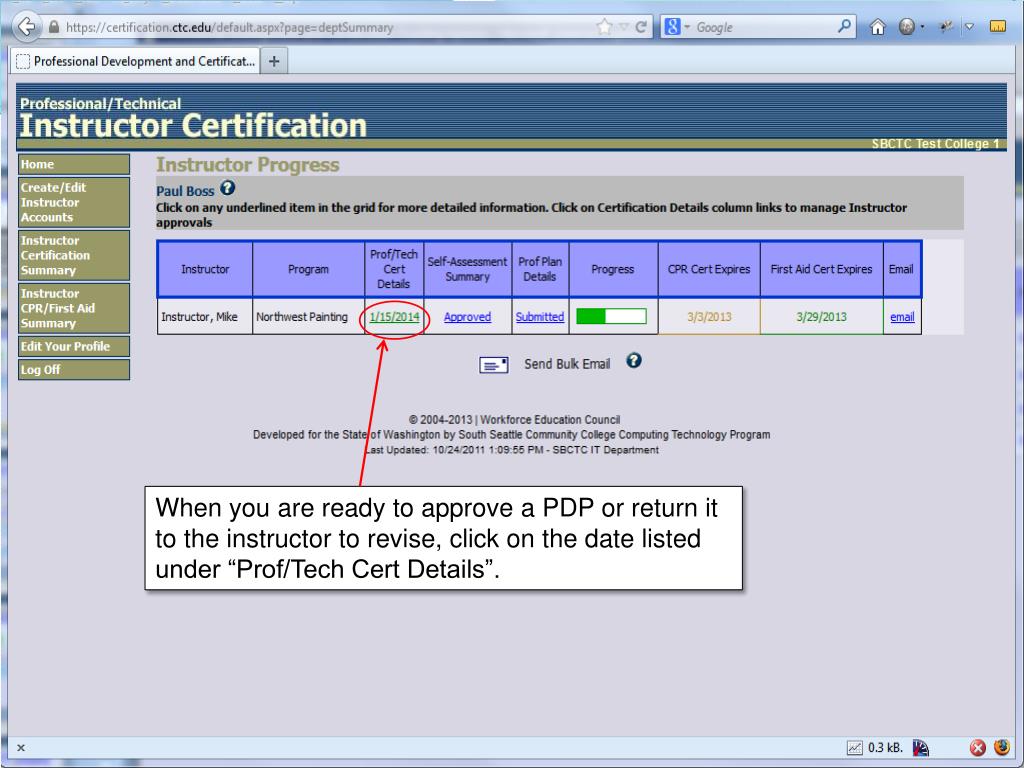Click the Northwest Painting program cell
1024x768 pixels.
click(x=308, y=317)
